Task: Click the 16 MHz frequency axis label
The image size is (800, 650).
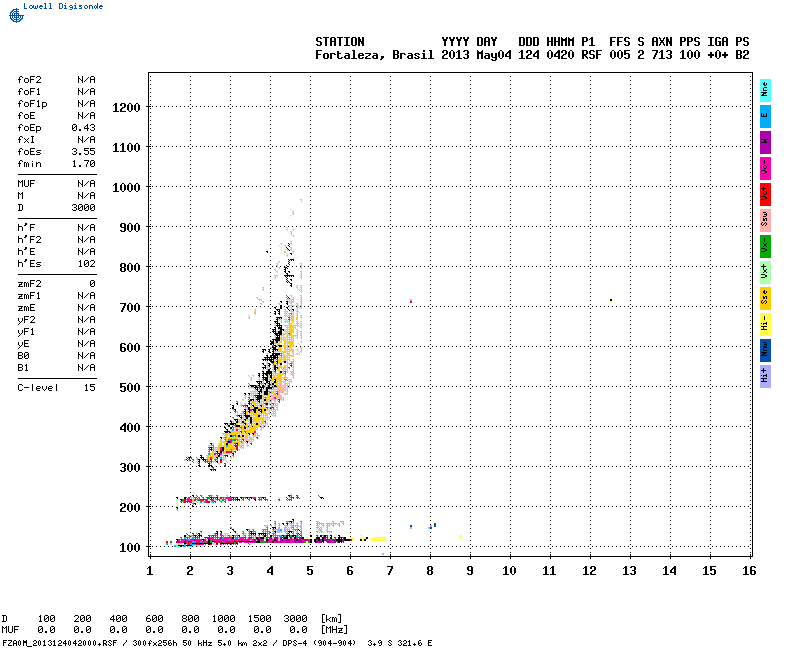Action: point(749,571)
